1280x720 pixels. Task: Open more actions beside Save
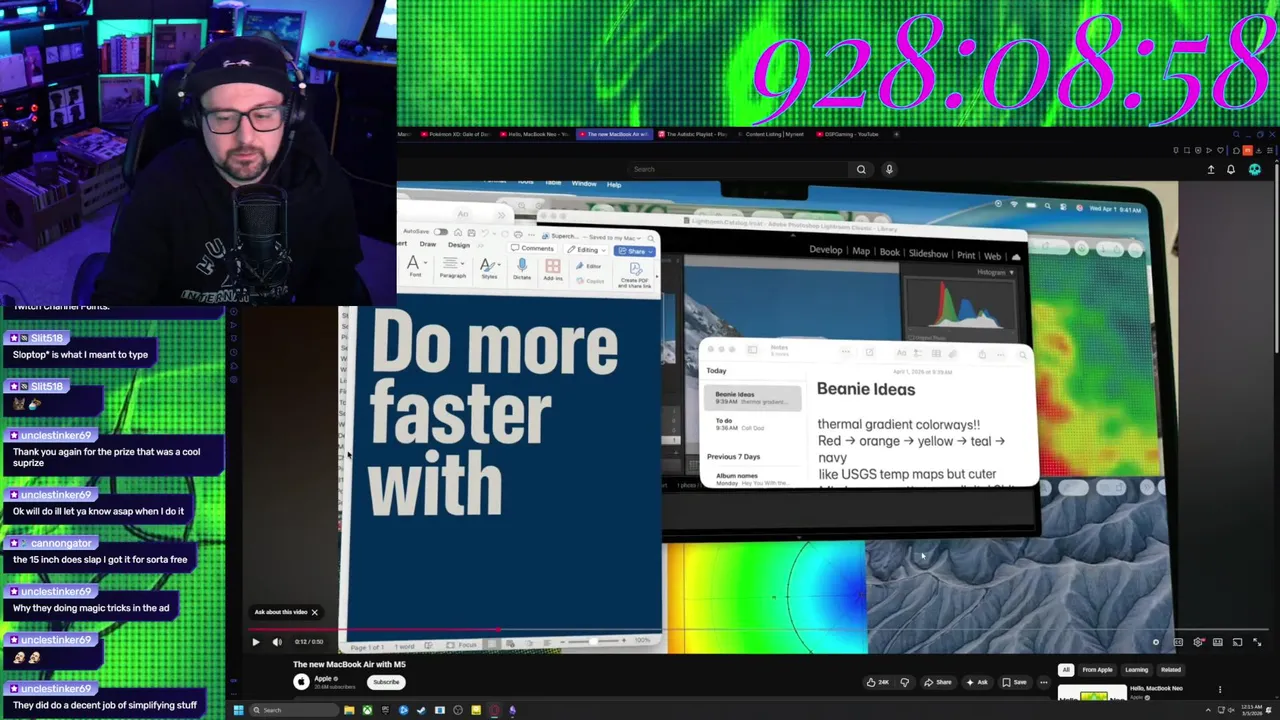(x=1044, y=682)
